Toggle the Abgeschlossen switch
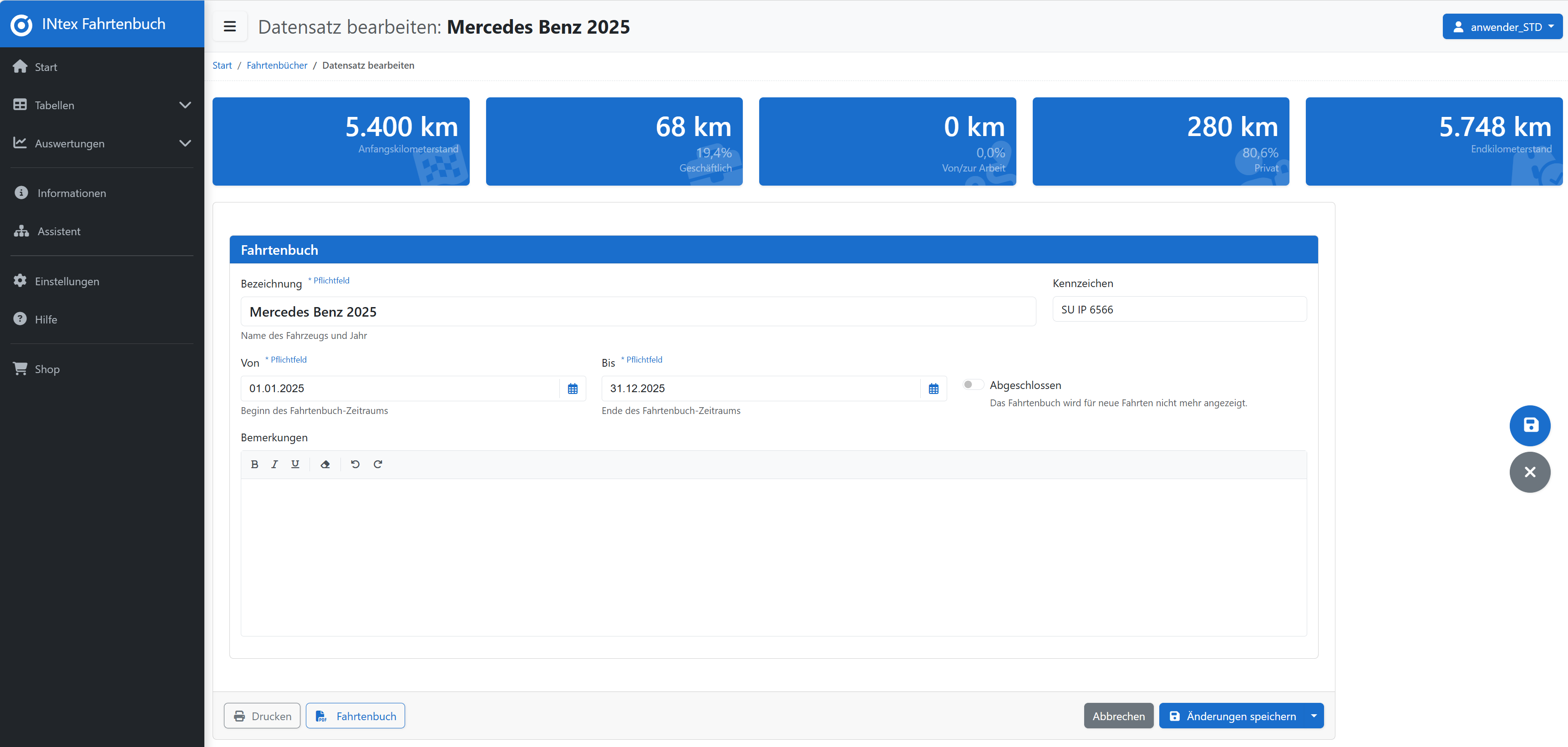This screenshot has height=747, width=1568. click(973, 384)
